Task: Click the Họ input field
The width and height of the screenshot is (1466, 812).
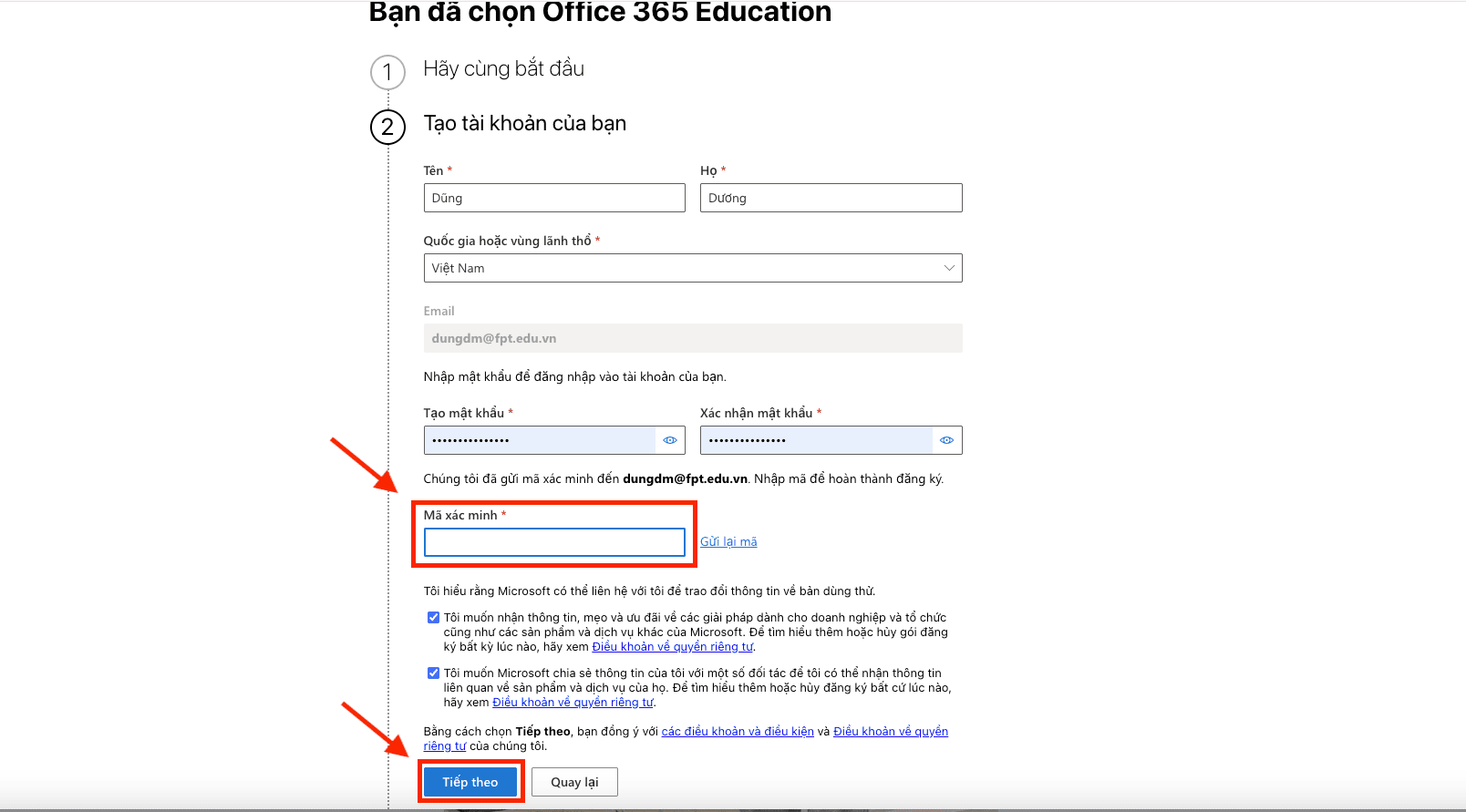Action: (831, 198)
